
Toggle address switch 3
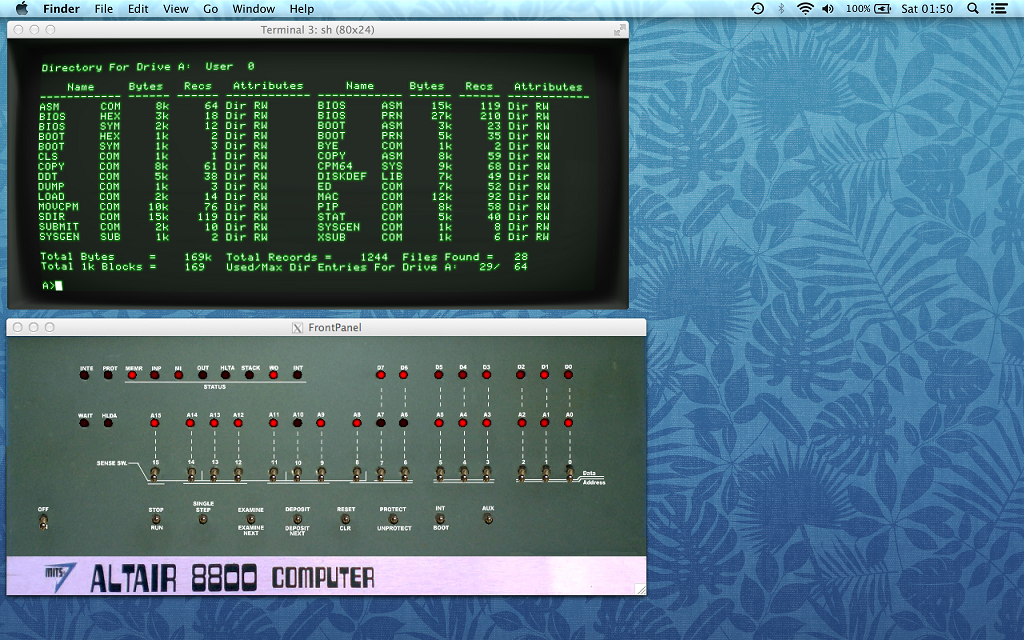[x=487, y=473]
